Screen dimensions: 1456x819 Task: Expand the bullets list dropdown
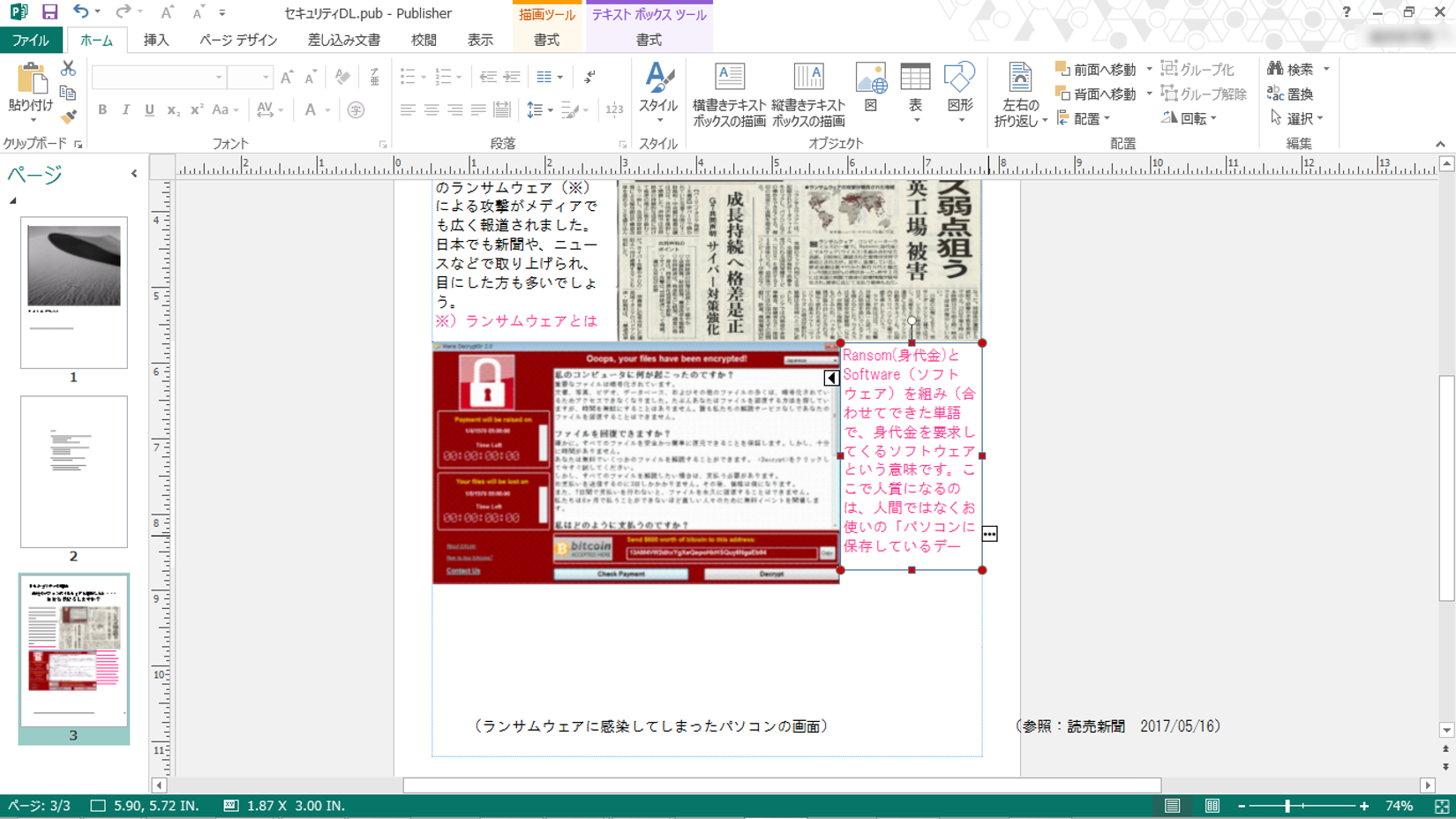click(424, 78)
